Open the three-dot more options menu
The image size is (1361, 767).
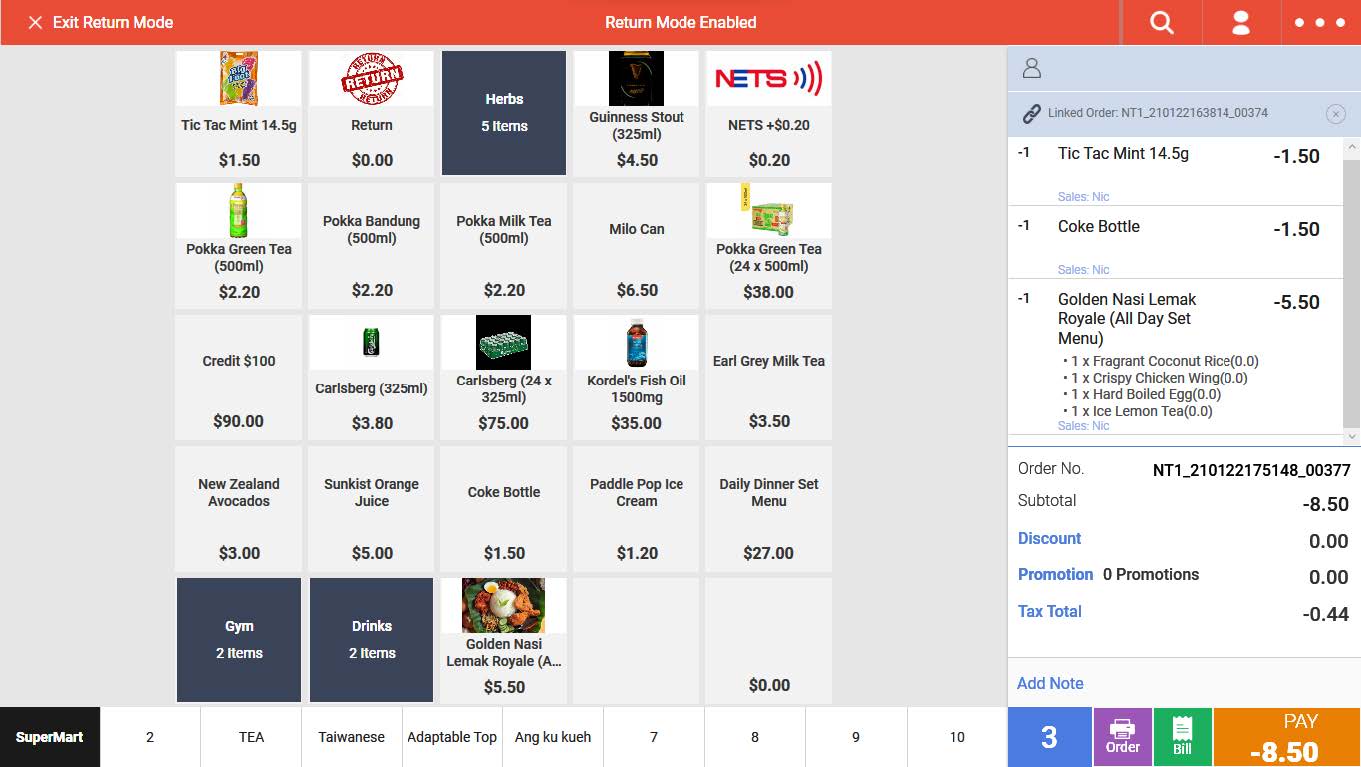(x=1320, y=22)
